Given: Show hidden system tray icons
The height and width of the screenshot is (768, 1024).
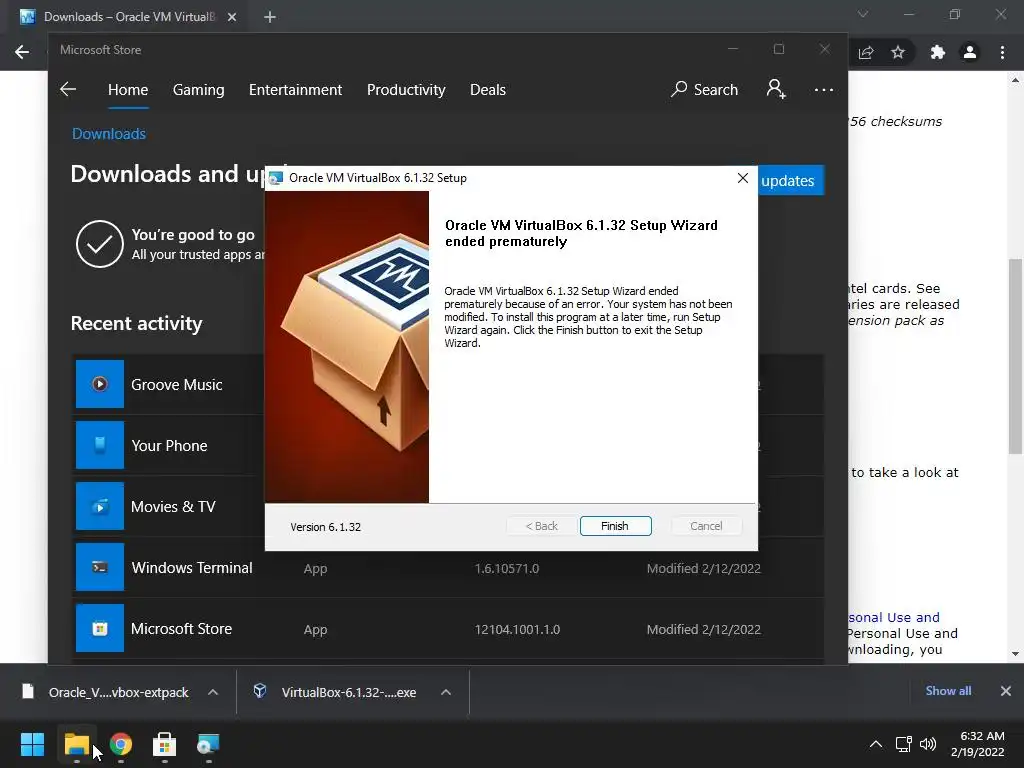Looking at the screenshot, I should (876, 744).
